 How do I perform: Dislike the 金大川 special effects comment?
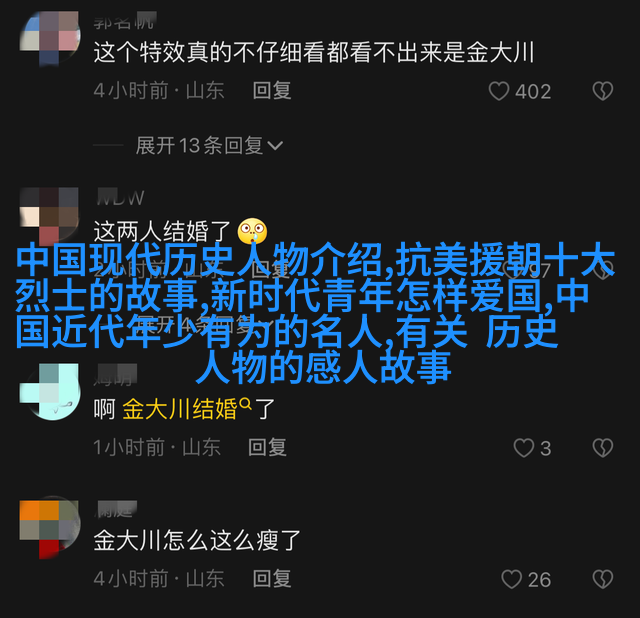click(603, 91)
